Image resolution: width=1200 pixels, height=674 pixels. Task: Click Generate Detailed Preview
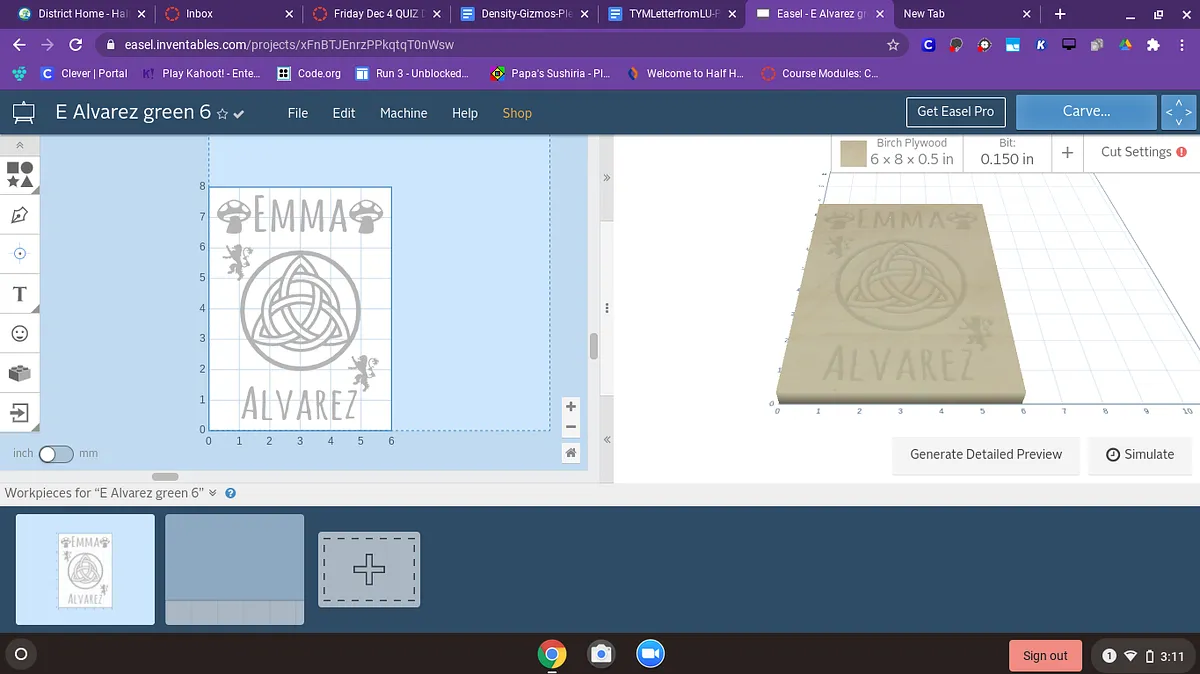986,454
